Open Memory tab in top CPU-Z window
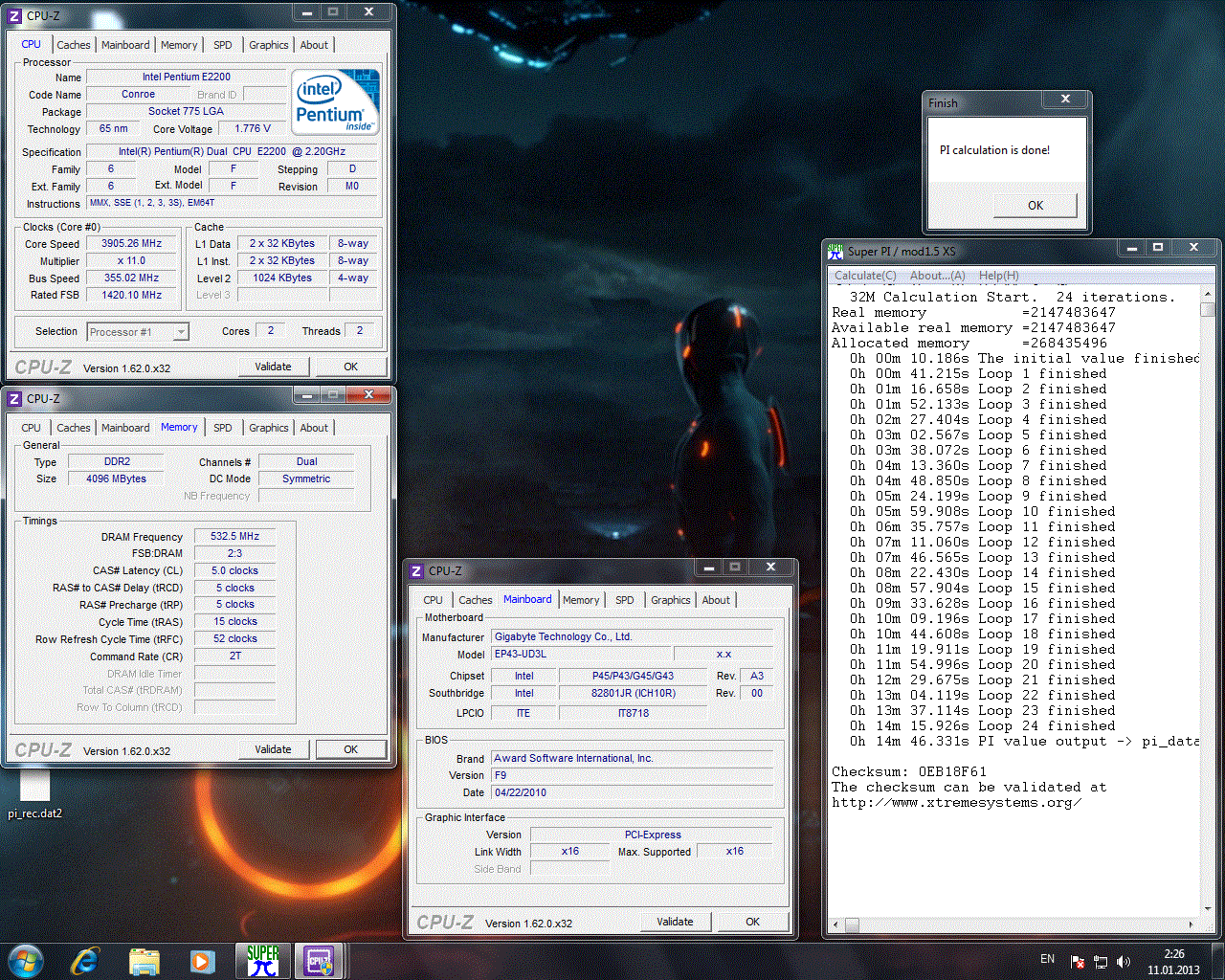Screen dimensions: 1225x980 click(x=179, y=45)
